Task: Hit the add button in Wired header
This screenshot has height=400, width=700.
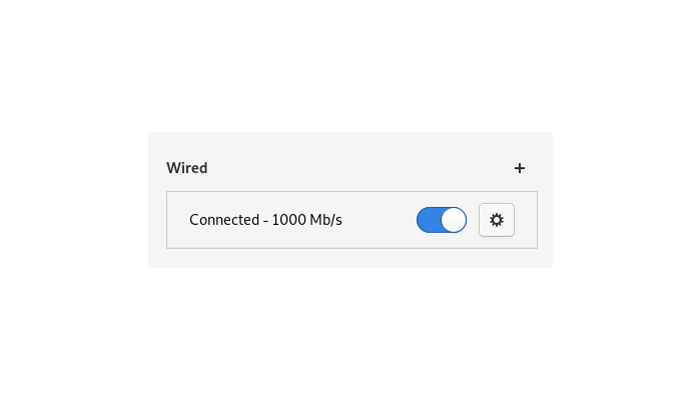Action: click(x=519, y=168)
